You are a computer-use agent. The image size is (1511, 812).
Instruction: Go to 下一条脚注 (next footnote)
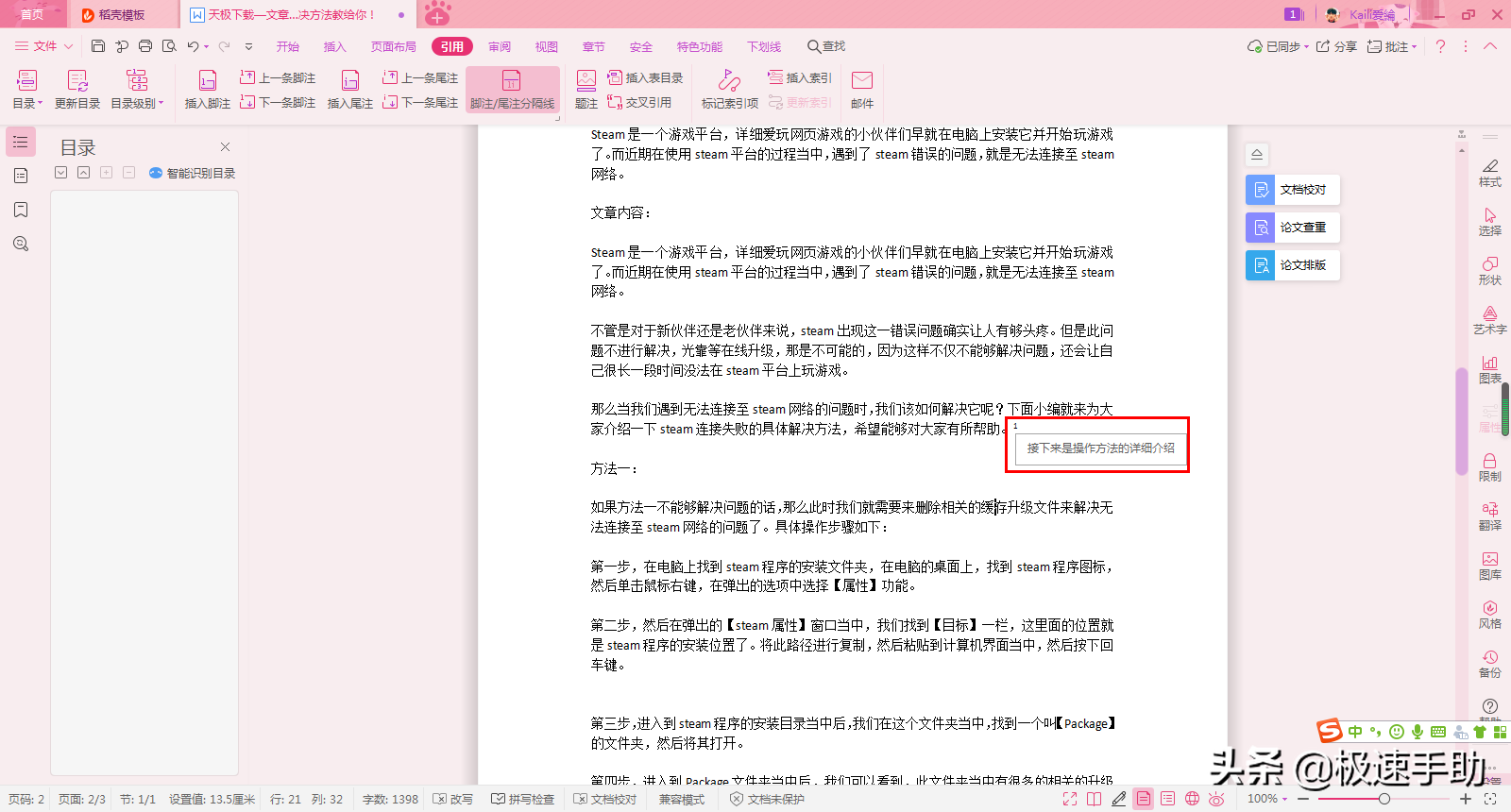coord(278,102)
